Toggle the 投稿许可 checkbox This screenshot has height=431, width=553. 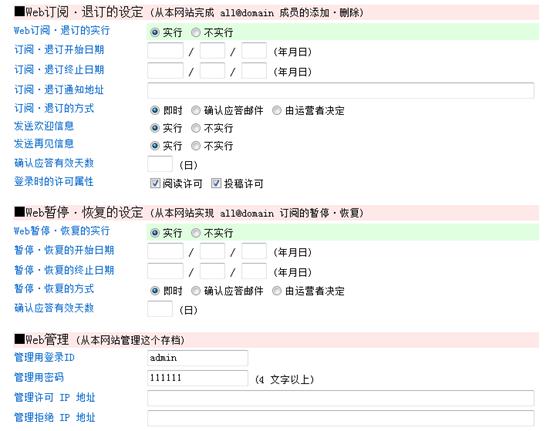point(216,183)
